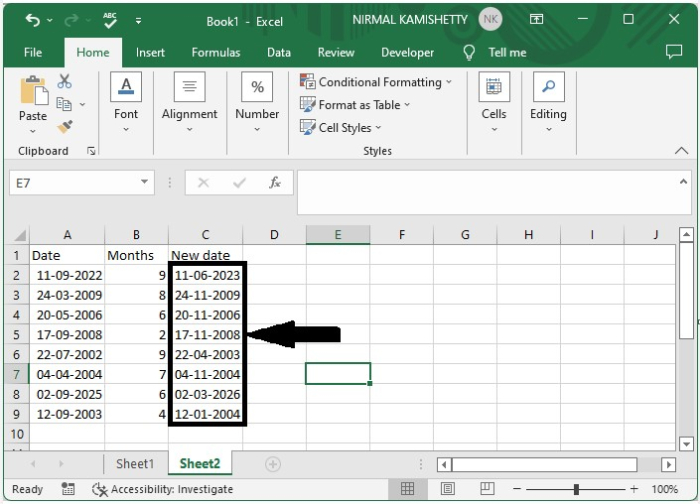Click the Copy icon in Clipboard
700x504 pixels.
coord(64,104)
